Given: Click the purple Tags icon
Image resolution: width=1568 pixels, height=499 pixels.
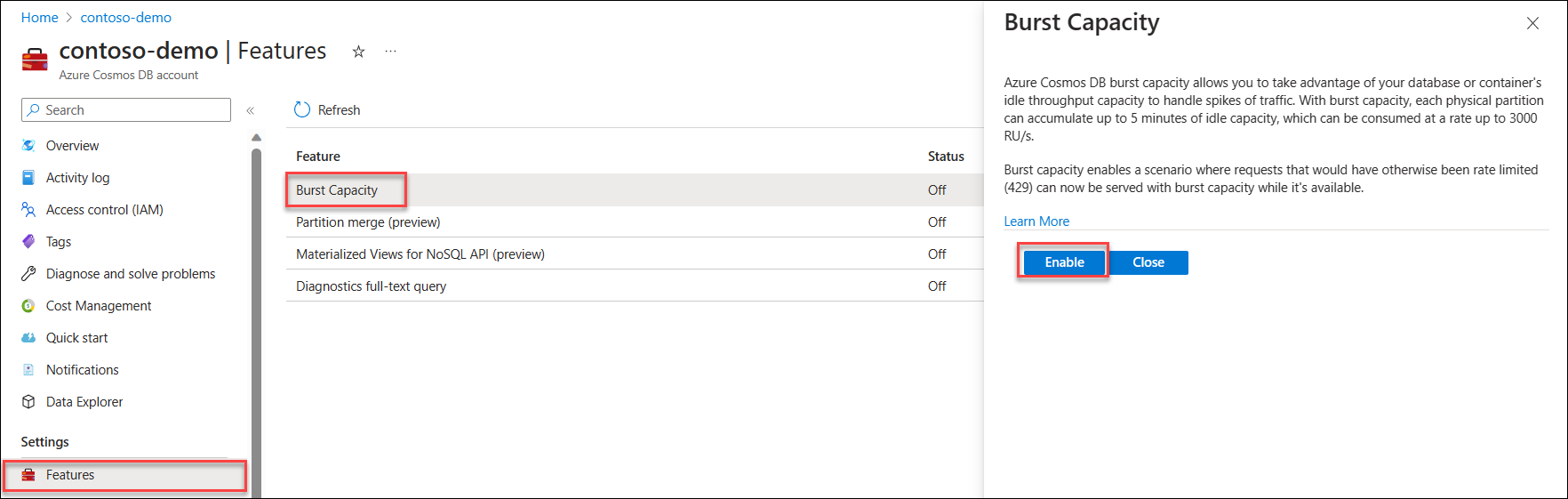Looking at the screenshot, I should click(28, 242).
